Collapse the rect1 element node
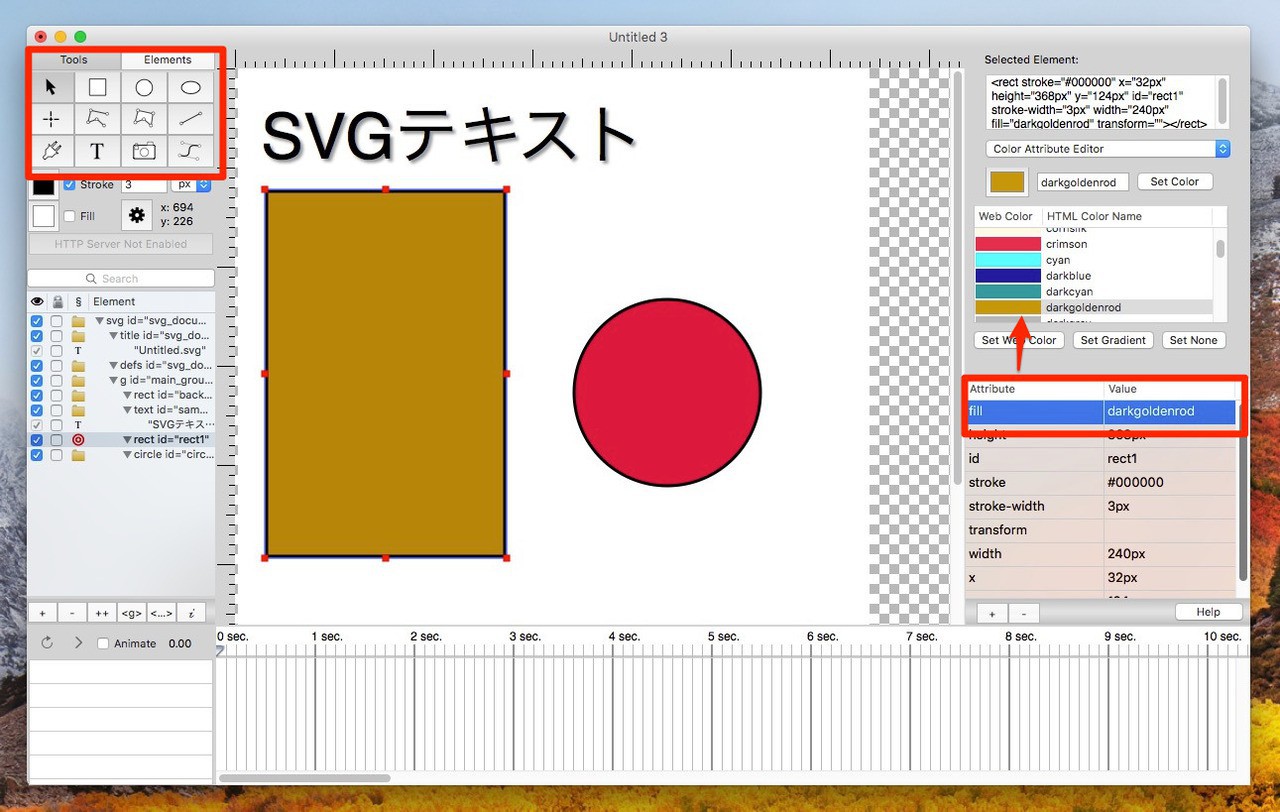This screenshot has width=1280, height=812. click(x=127, y=440)
